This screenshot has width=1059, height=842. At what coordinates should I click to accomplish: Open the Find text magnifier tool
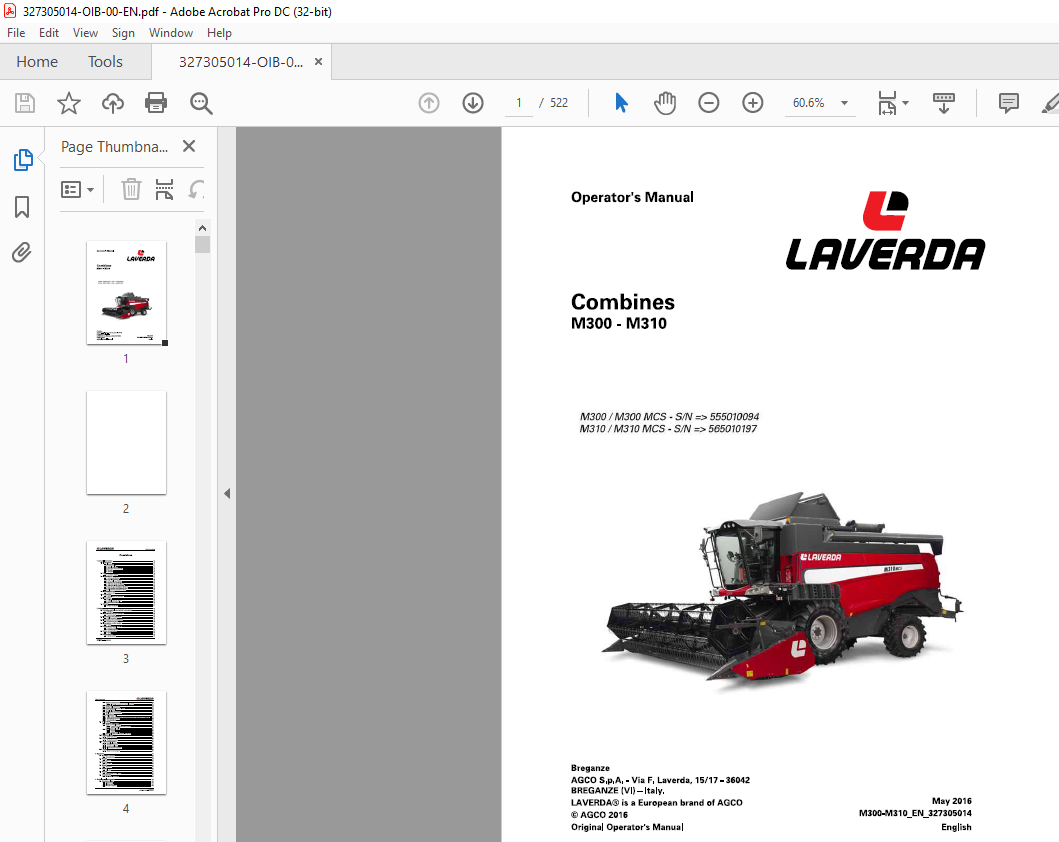(201, 103)
